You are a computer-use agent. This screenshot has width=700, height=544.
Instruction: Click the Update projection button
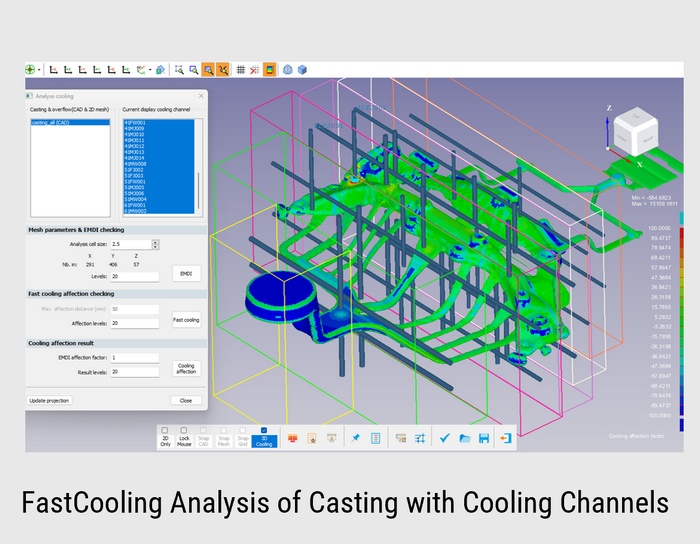[x=49, y=401]
